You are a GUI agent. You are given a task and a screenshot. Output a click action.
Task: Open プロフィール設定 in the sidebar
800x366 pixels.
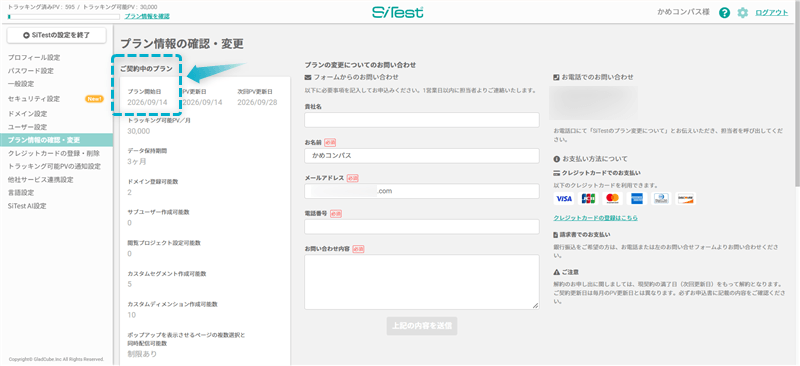pyautogui.click(x=34, y=58)
